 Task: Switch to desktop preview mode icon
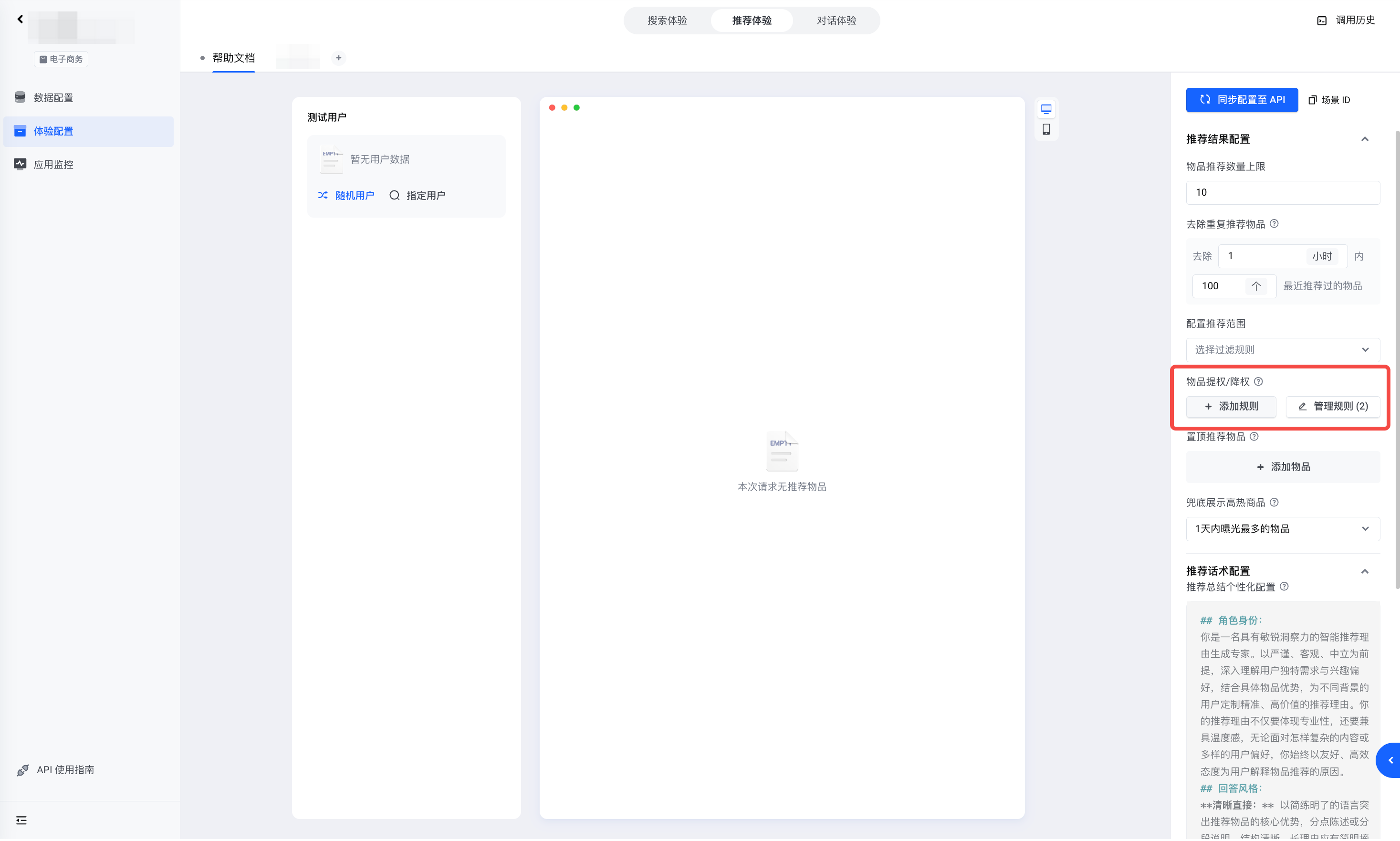(1046, 109)
